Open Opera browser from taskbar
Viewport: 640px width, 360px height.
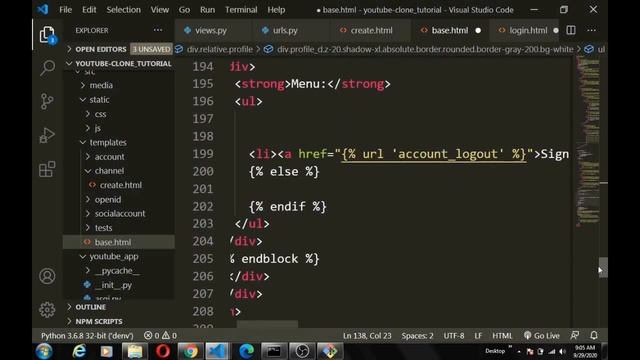(x=162, y=351)
